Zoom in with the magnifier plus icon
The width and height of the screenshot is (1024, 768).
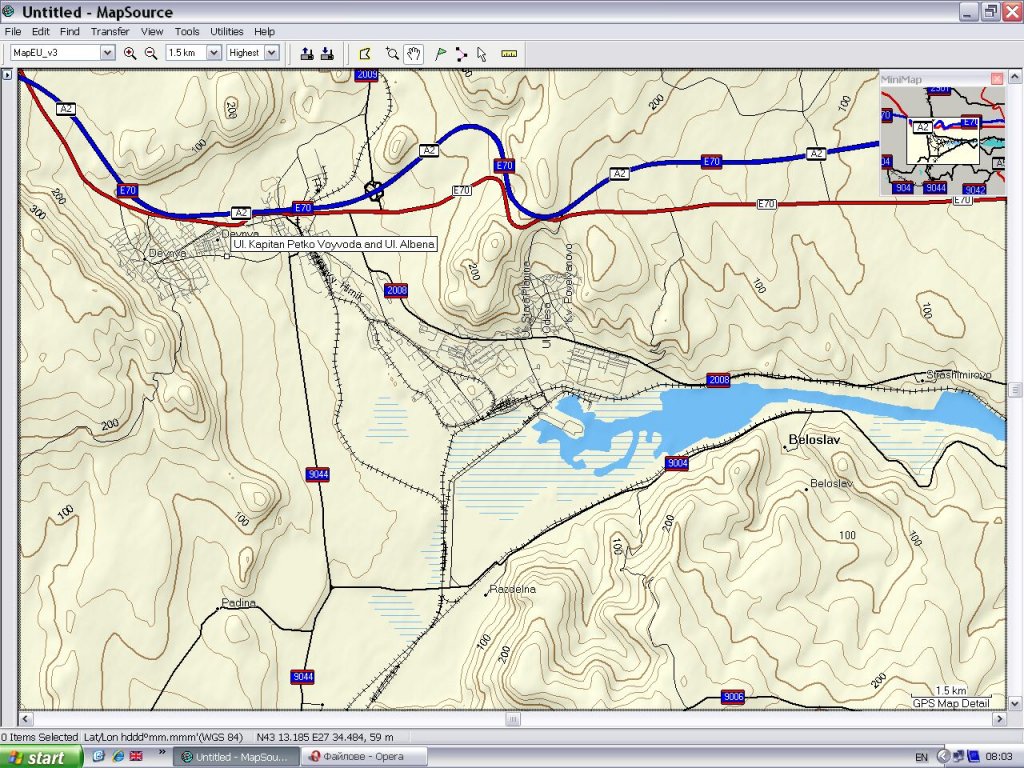tap(130, 54)
